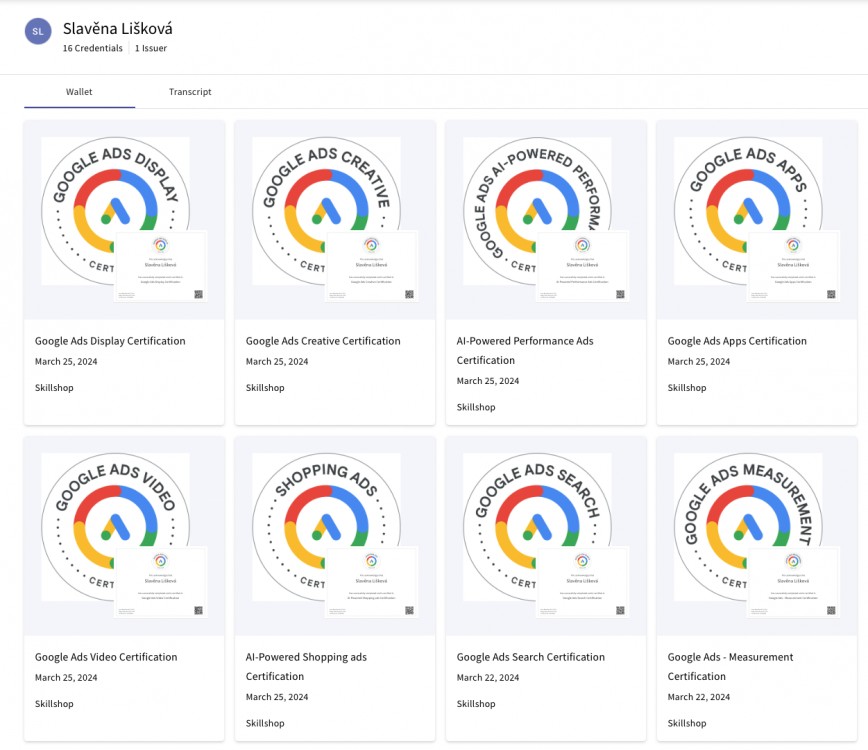Open the Creative certificate document preview
This screenshot has height=750, width=868.
point(371,266)
